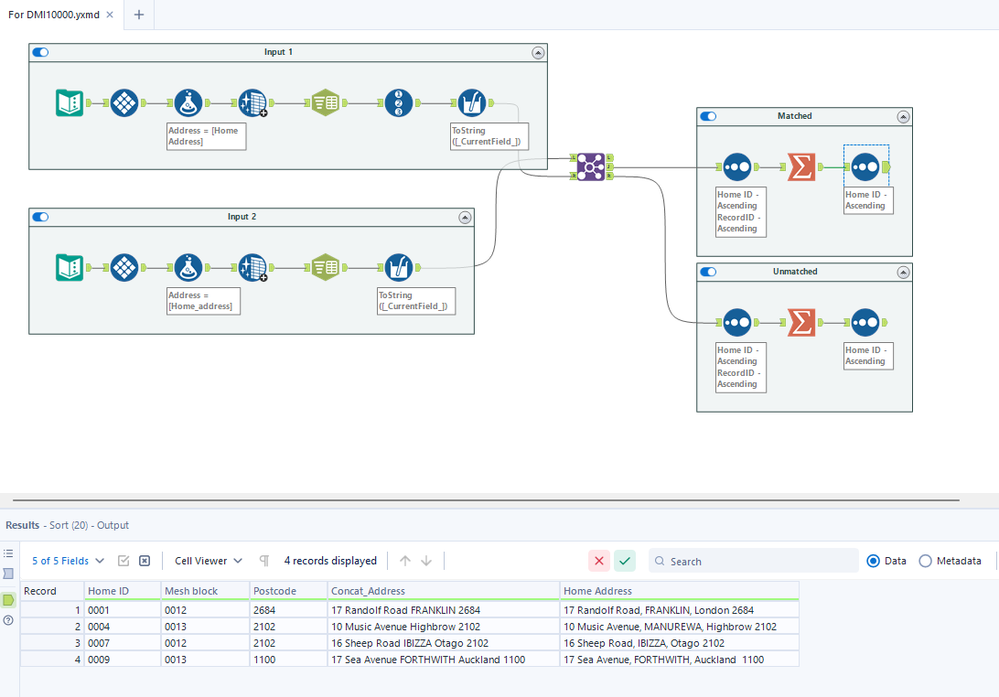Select the Multi-Field Formula tool in Input 2
Screen dimensions: 999x697
point(399,268)
